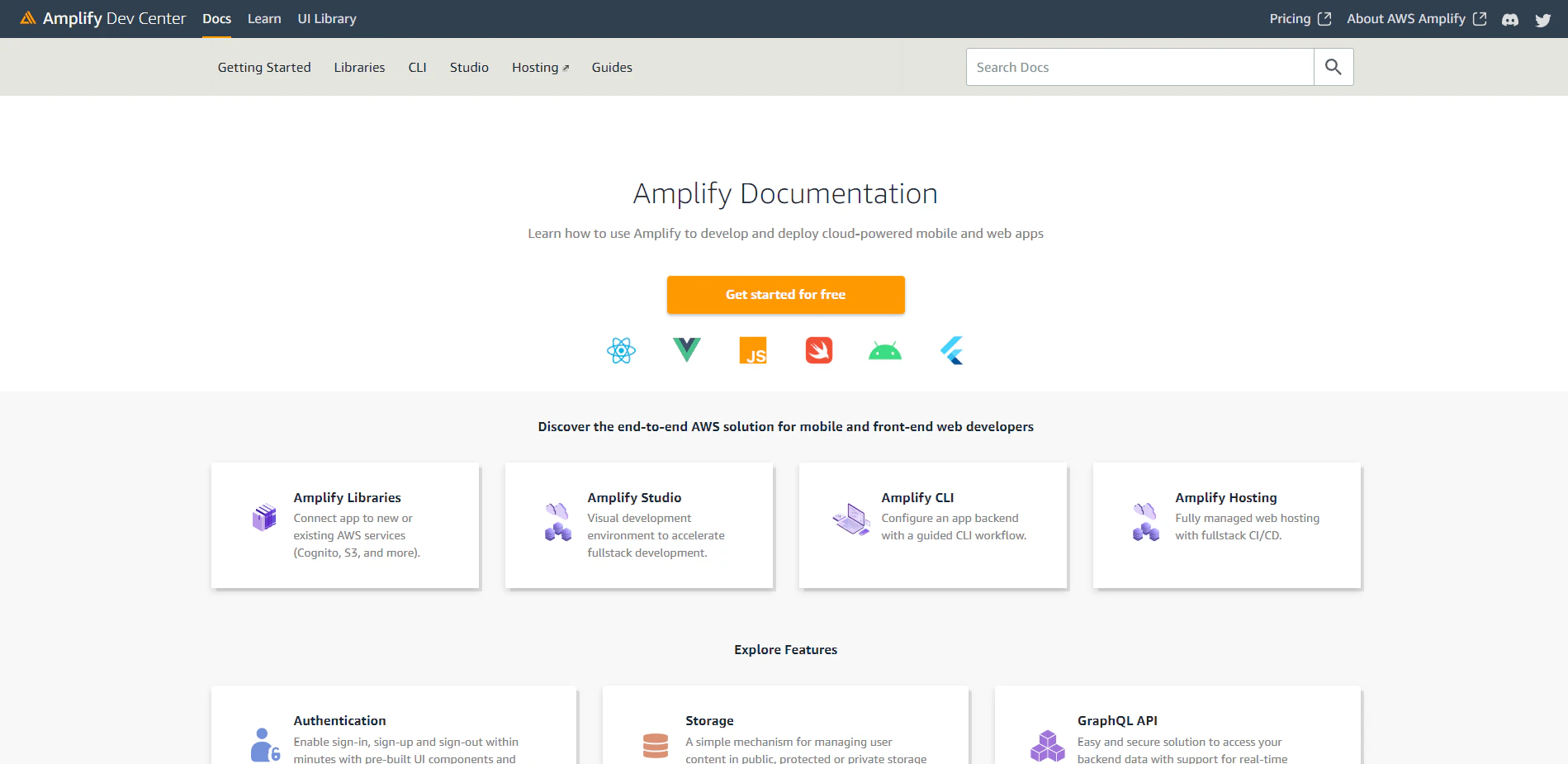Viewport: 1568px width, 764px height.
Task: Open Studio in docs navigation
Action: (469, 68)
